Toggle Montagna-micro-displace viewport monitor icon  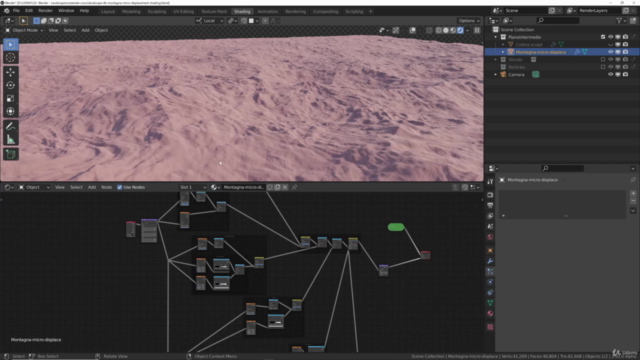618,52
